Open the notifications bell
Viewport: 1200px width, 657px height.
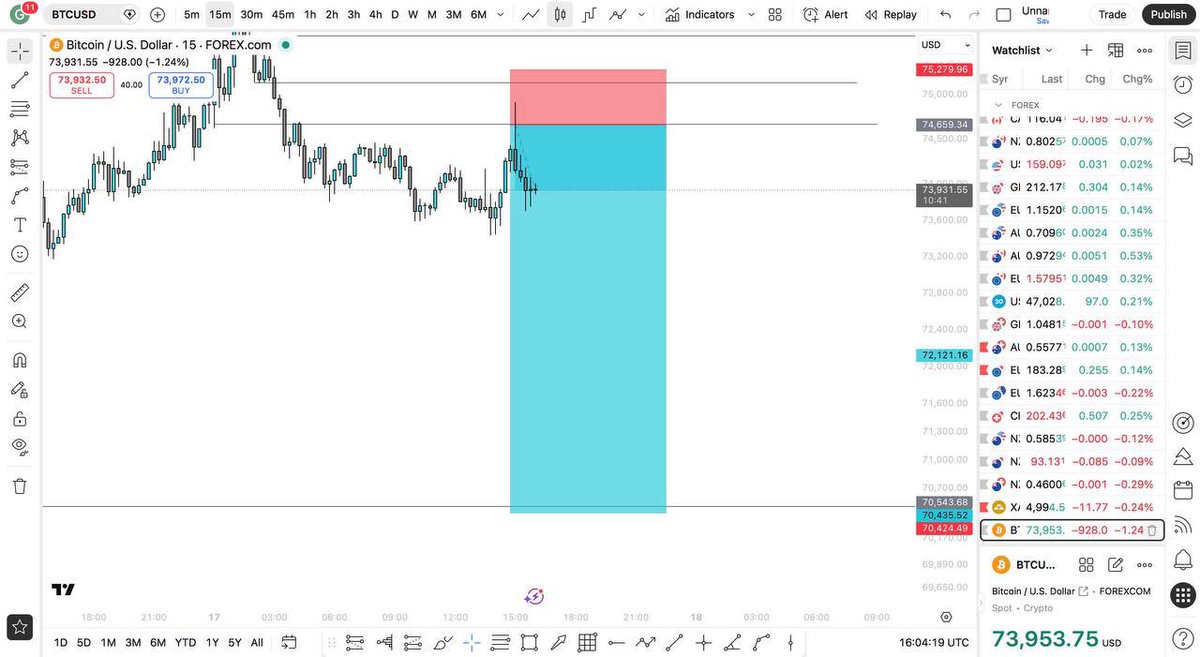click(1182, 558)
